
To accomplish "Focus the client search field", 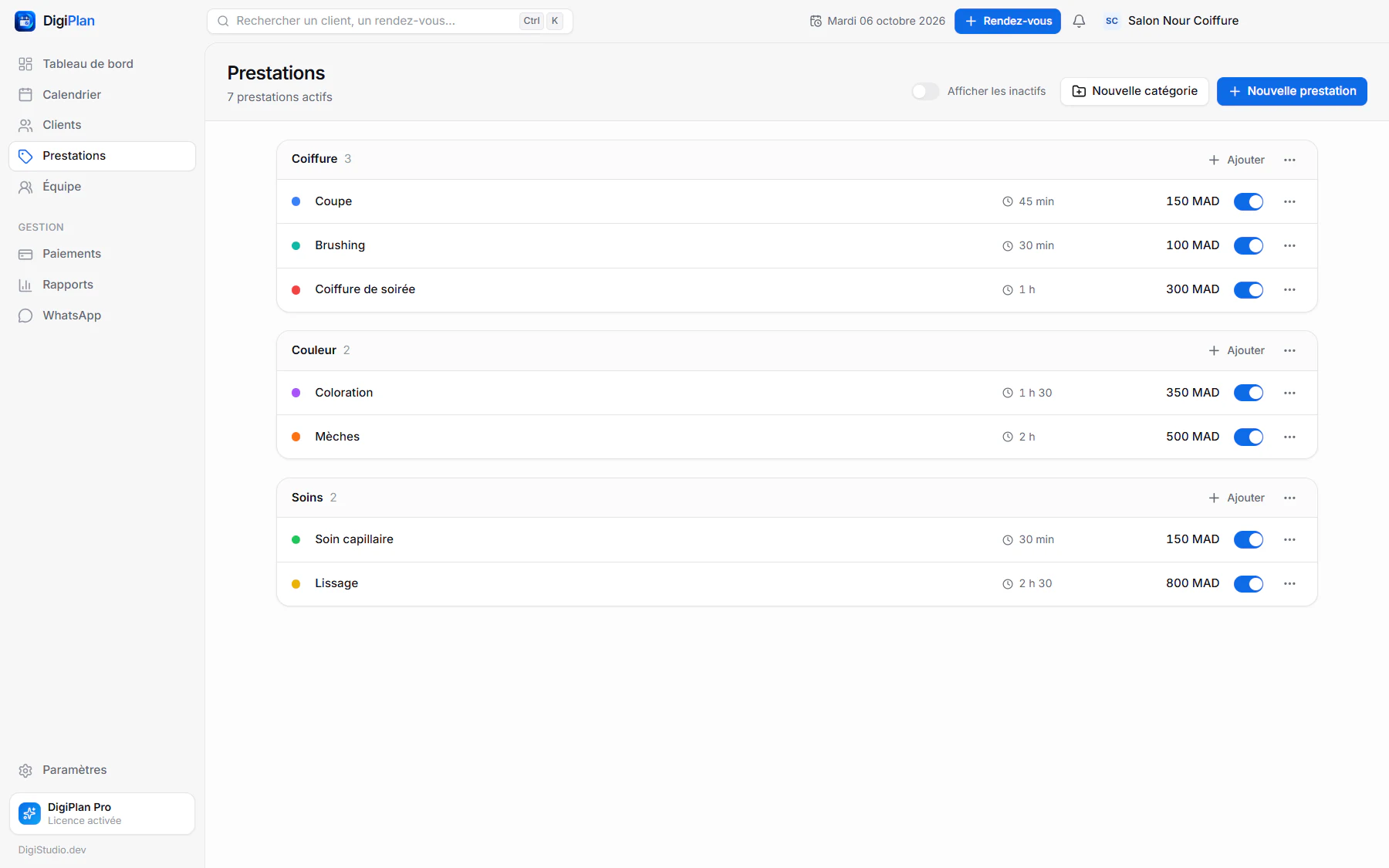I will [390, 21].
